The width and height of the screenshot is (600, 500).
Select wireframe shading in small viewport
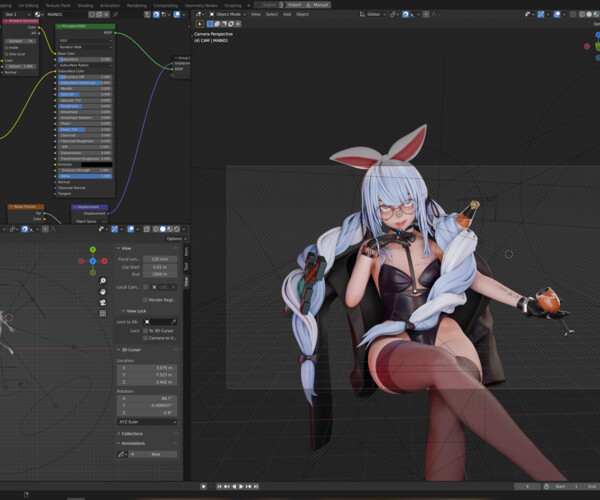156,229
